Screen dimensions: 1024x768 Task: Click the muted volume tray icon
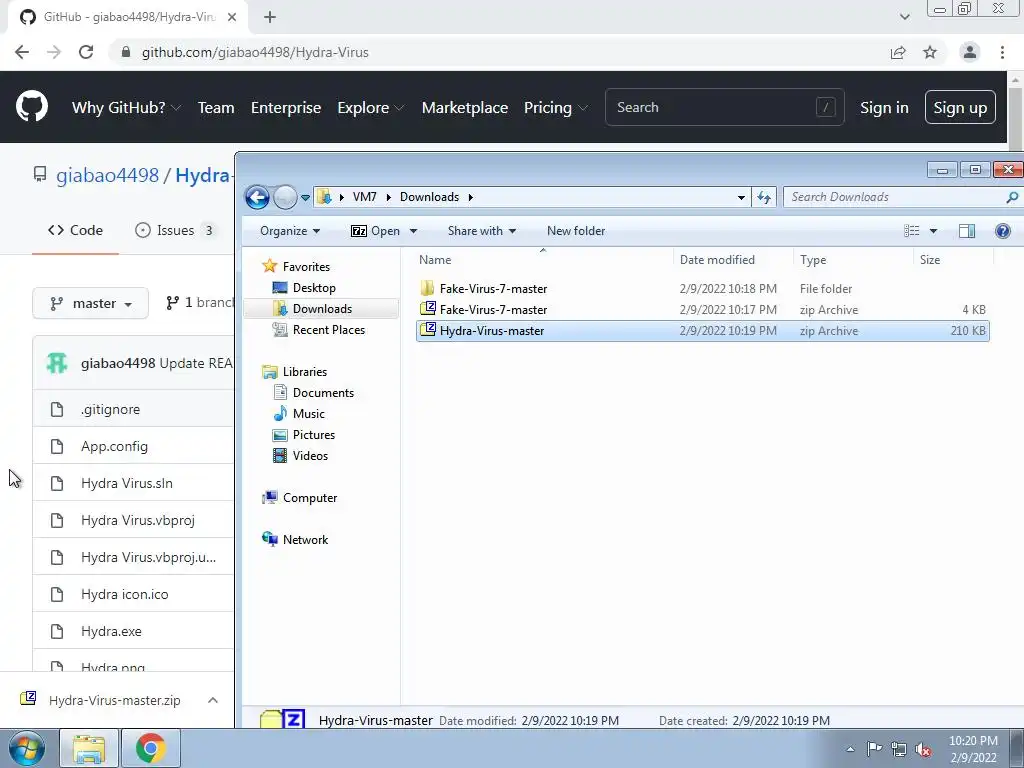(x=923, y=749)
